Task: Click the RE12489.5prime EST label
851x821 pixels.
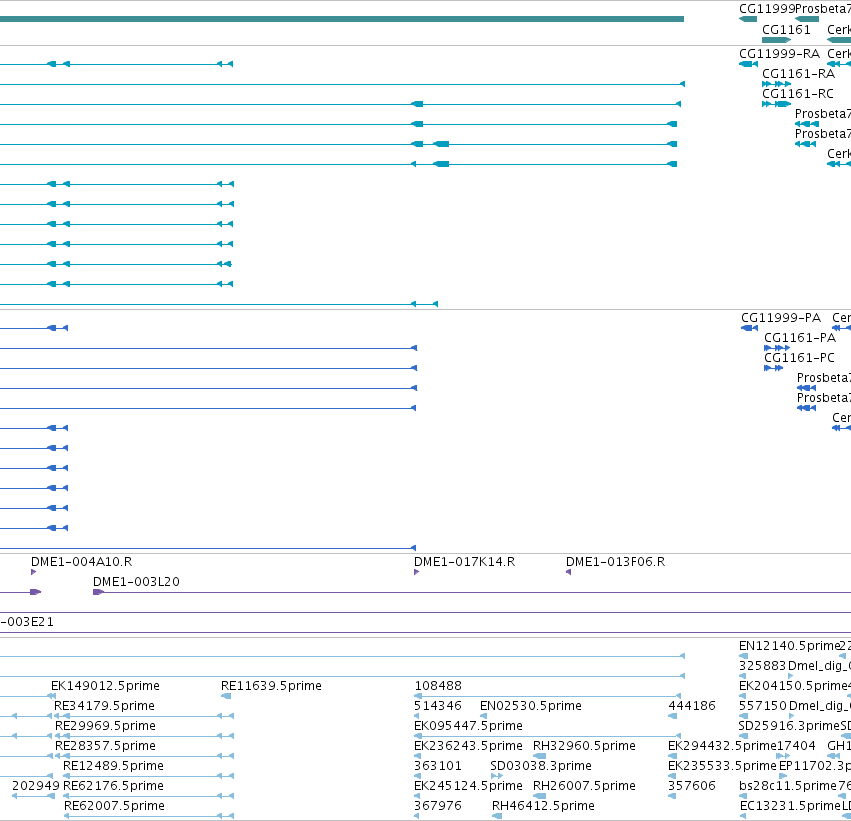Action: pyautogui.click(x=113, y=766)
